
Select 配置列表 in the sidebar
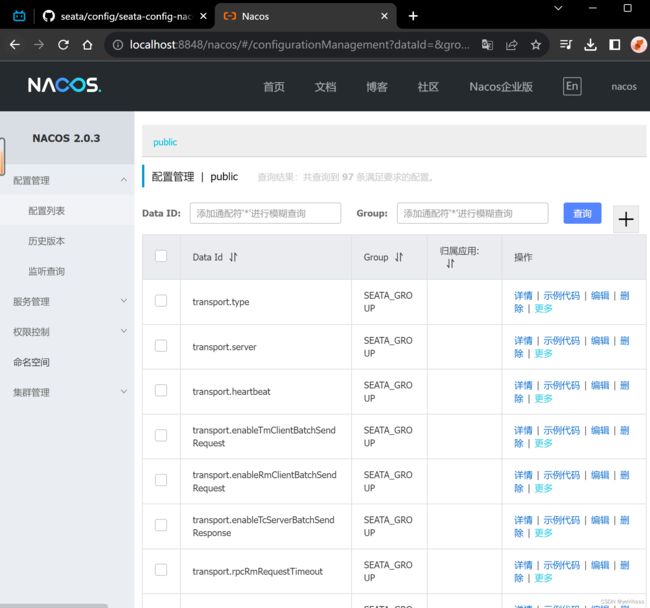pyautogui.click(x=46, y=211)
